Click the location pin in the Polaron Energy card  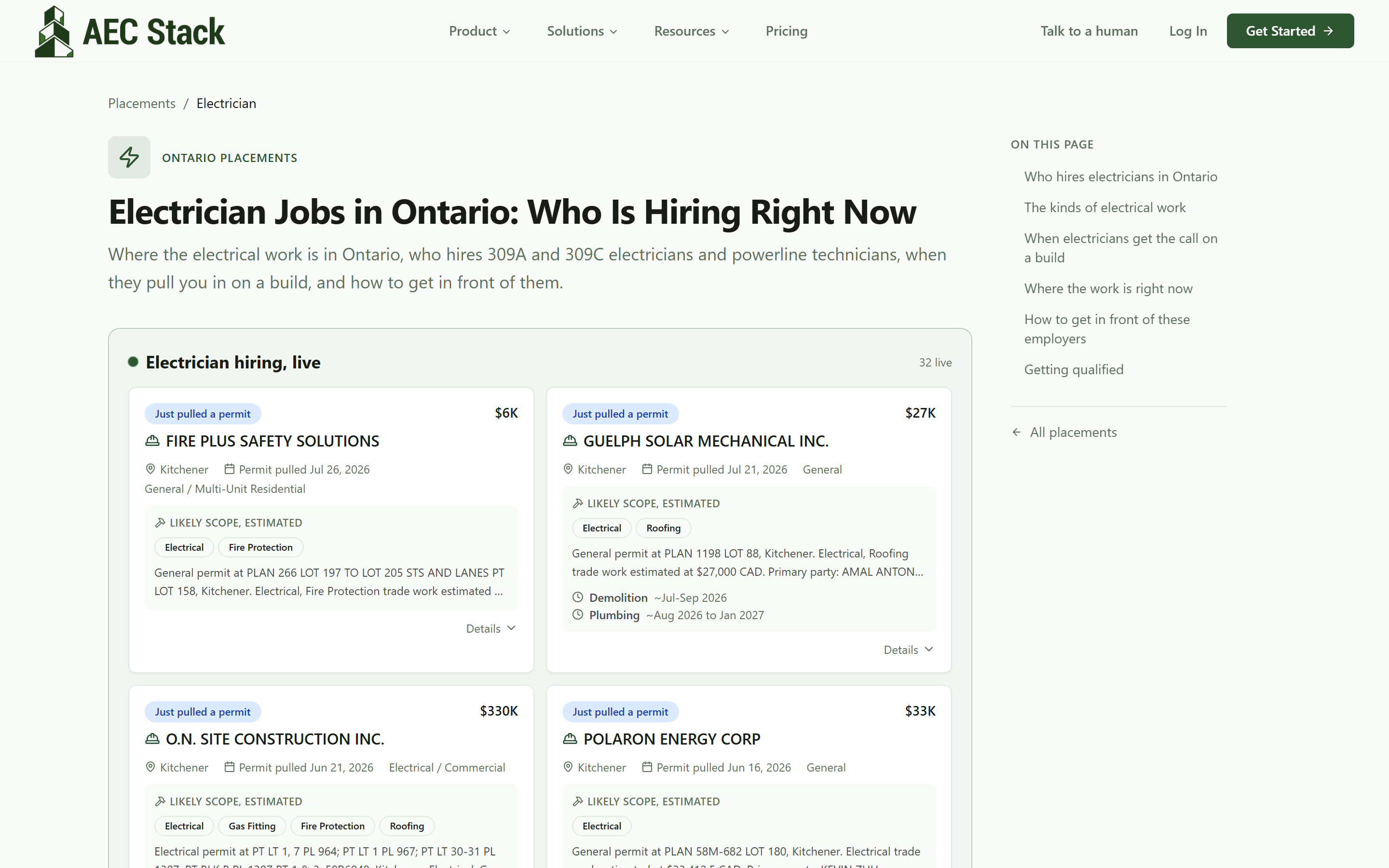568,767
